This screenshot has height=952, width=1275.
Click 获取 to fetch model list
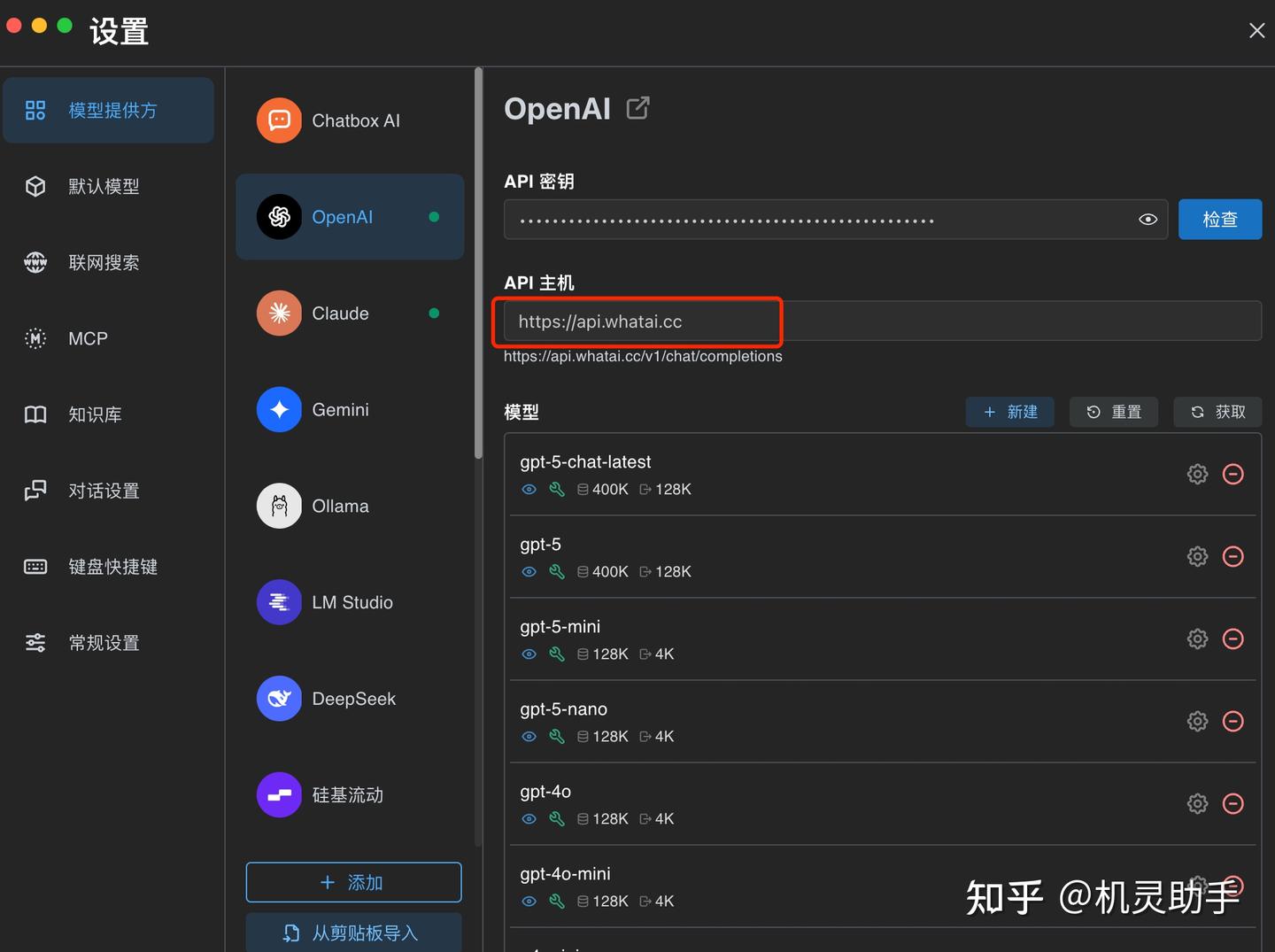point(1217,412)
